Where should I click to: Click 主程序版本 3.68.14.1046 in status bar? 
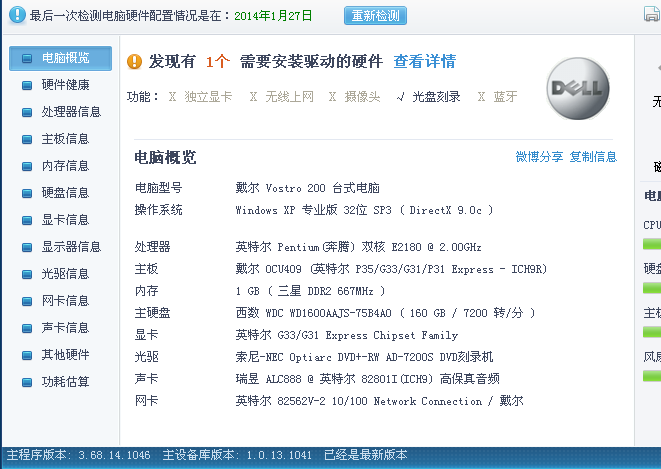[78, 455]
